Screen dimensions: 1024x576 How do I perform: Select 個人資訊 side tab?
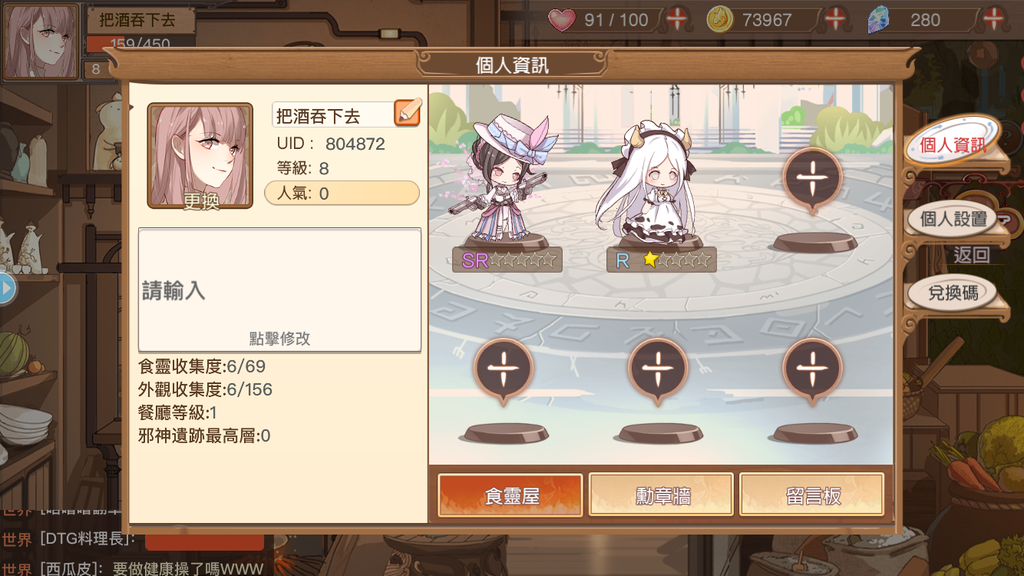pyautogui.click(x=952, y=144)
